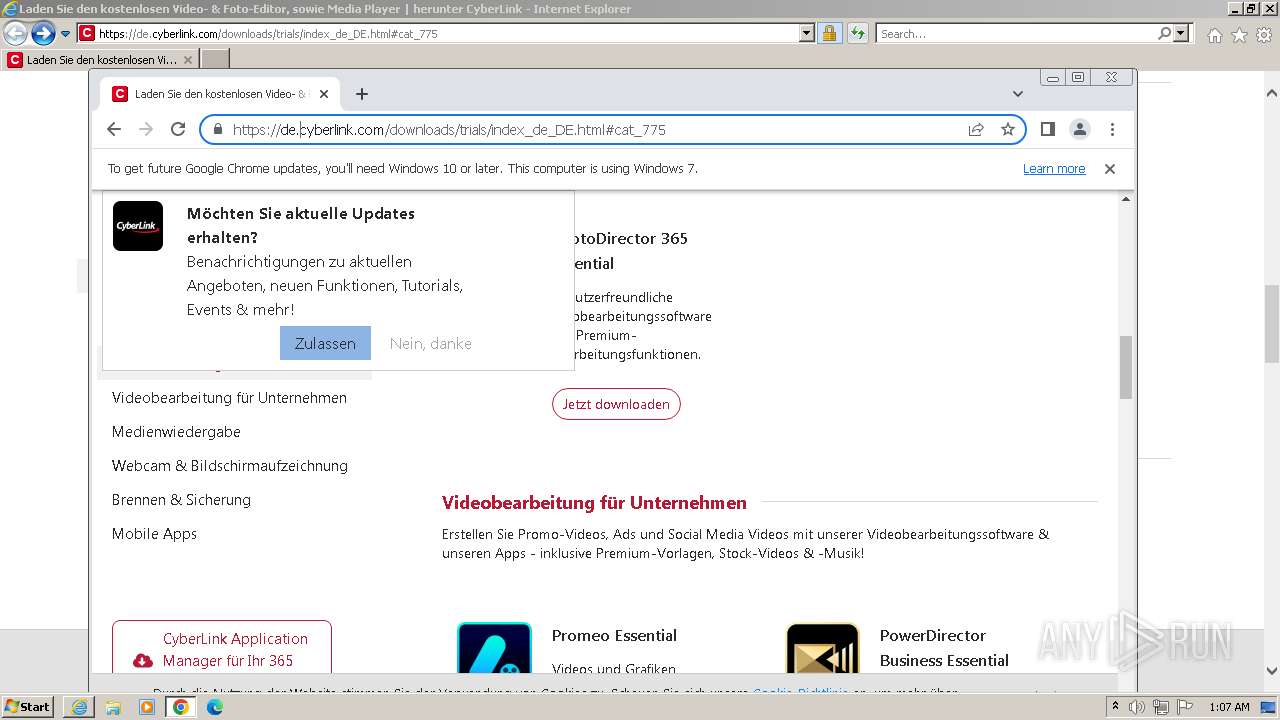Click the Chrome address bar URL

coord(449,130)
